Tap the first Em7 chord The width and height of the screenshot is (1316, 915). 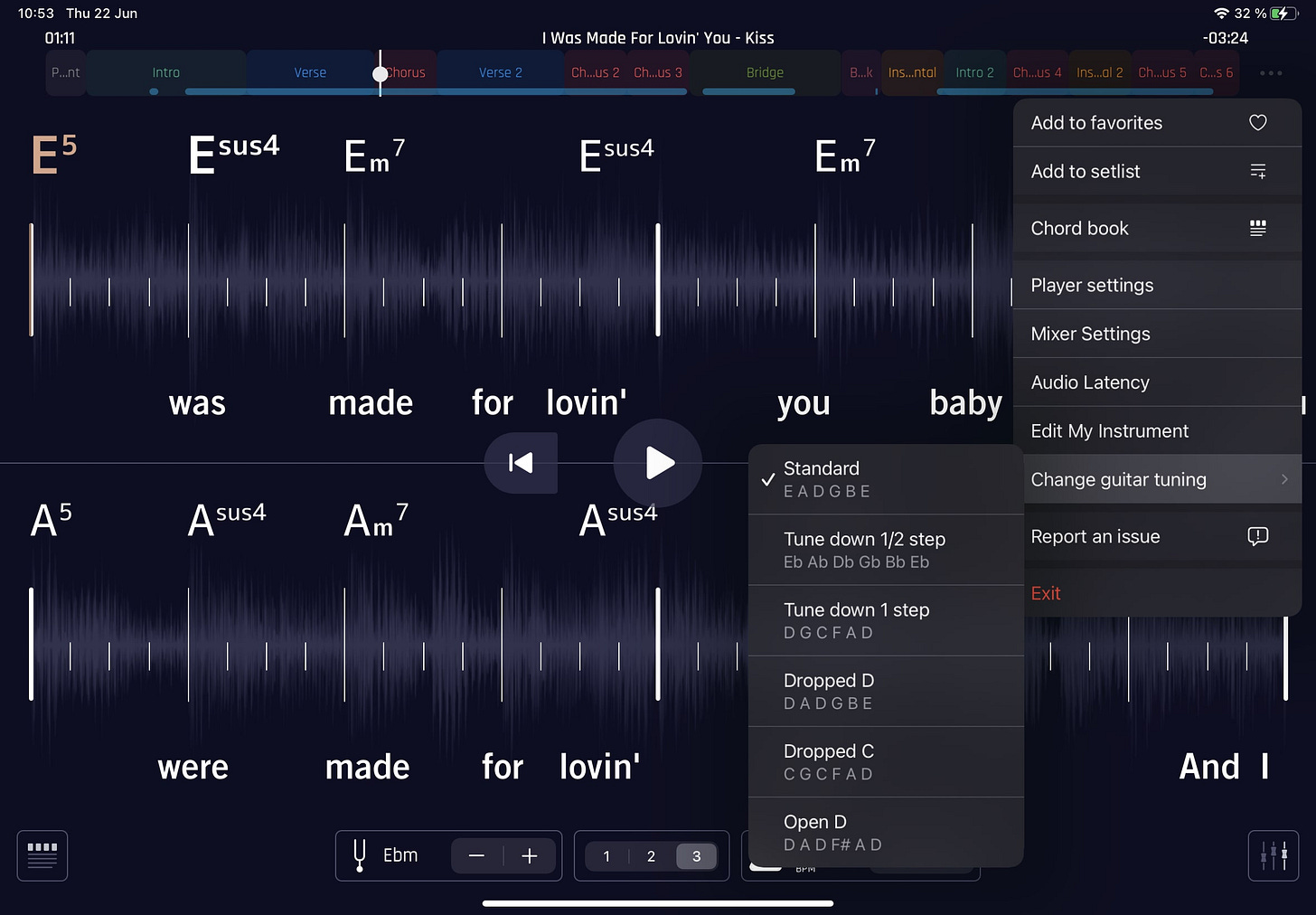374,156
